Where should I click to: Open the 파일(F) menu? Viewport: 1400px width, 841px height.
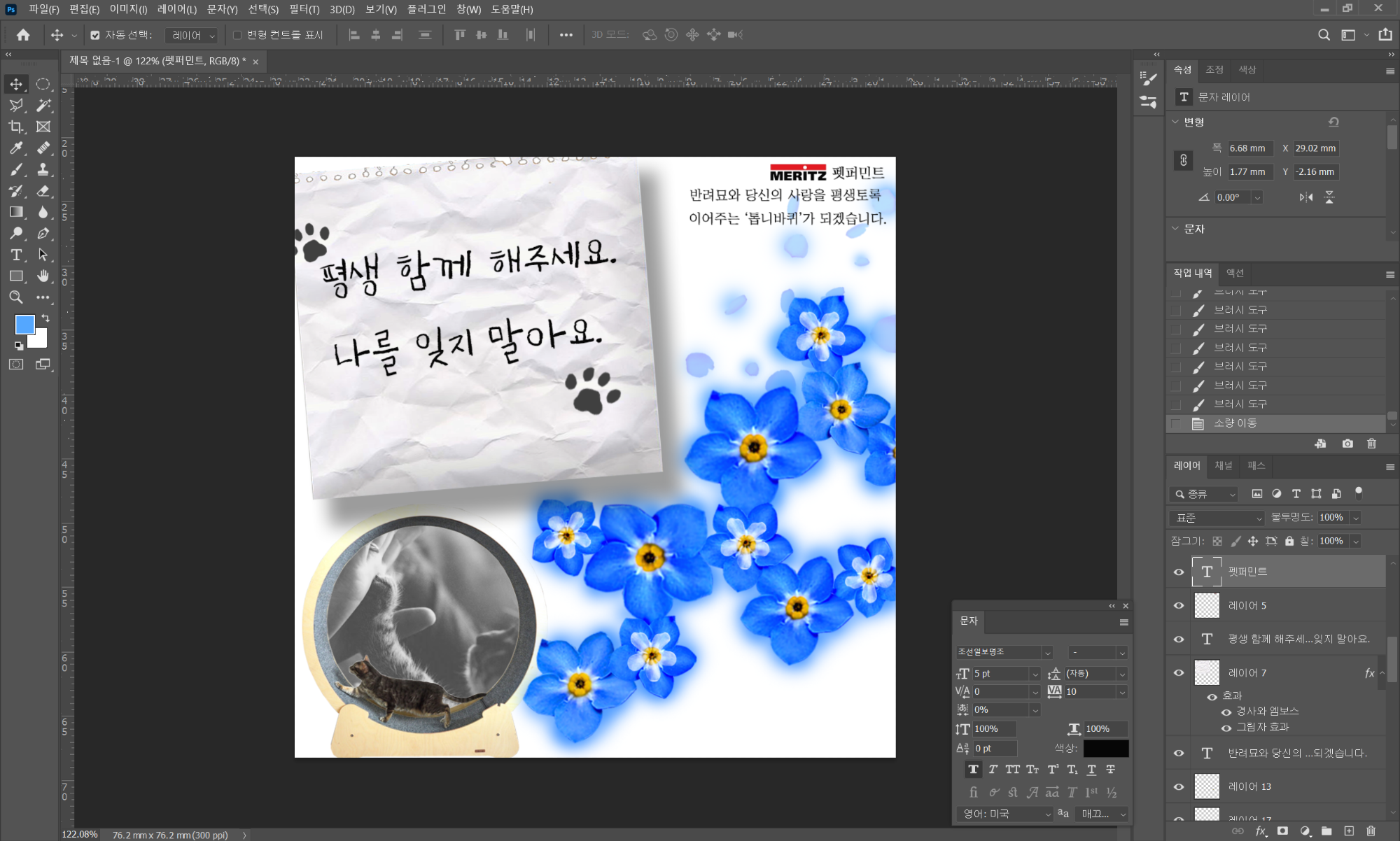pos(43,9)
